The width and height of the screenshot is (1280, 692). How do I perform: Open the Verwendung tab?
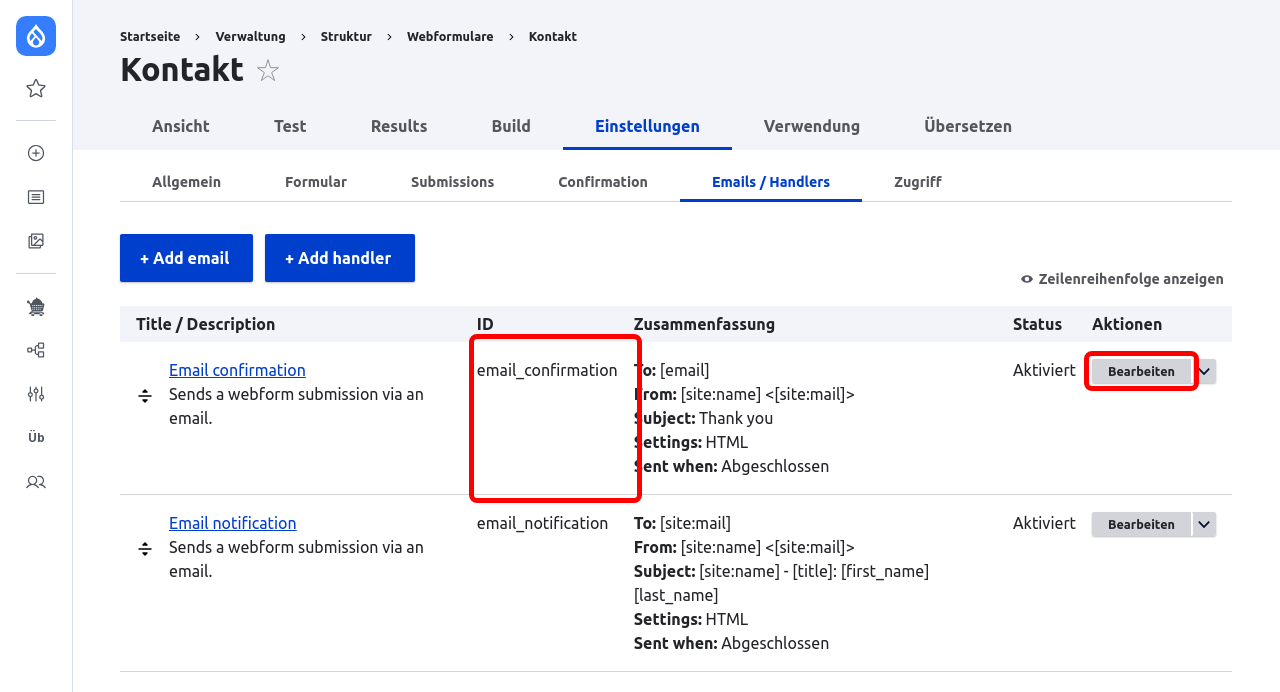coord(812,126)
